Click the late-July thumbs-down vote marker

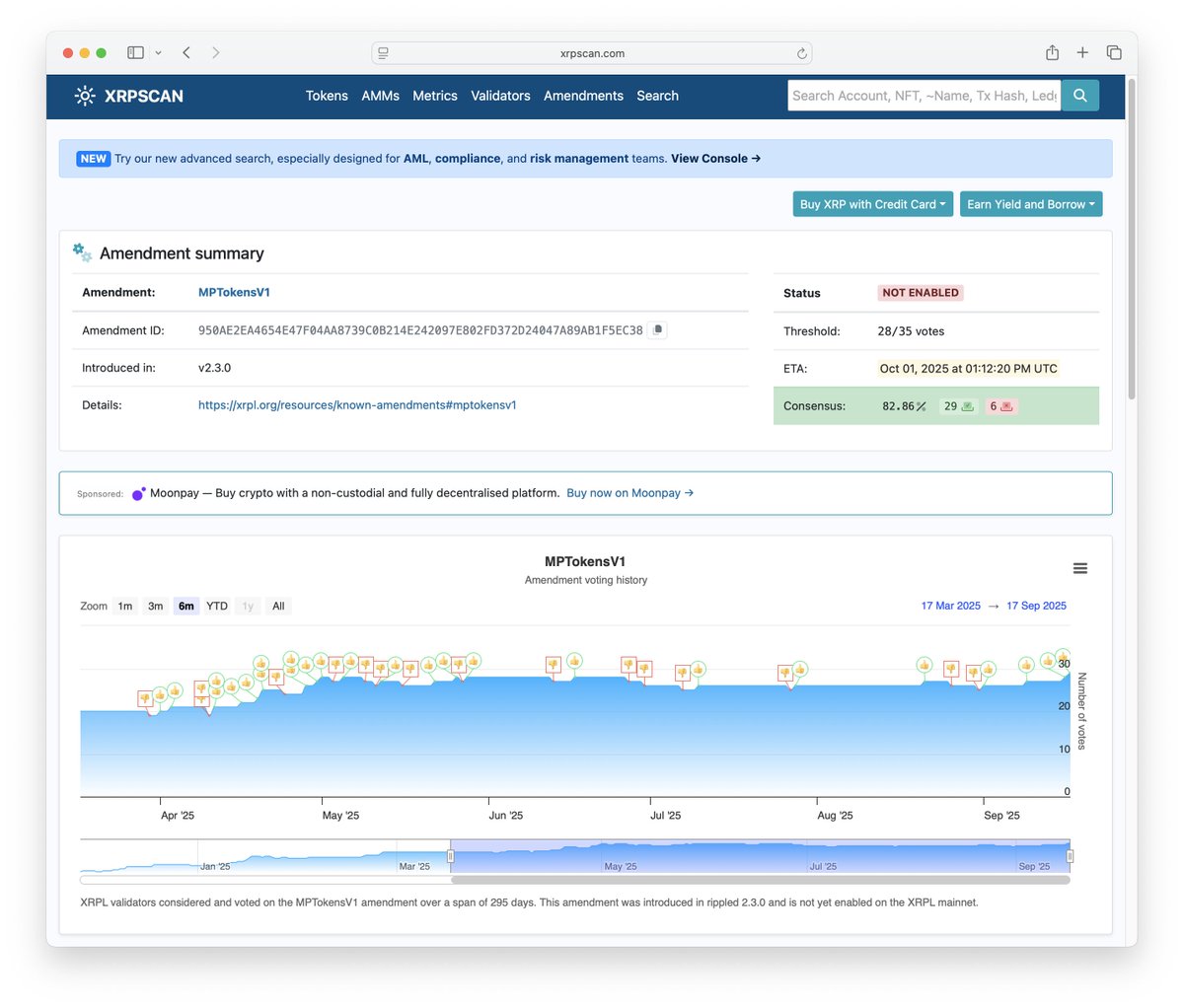pos(785,674)
